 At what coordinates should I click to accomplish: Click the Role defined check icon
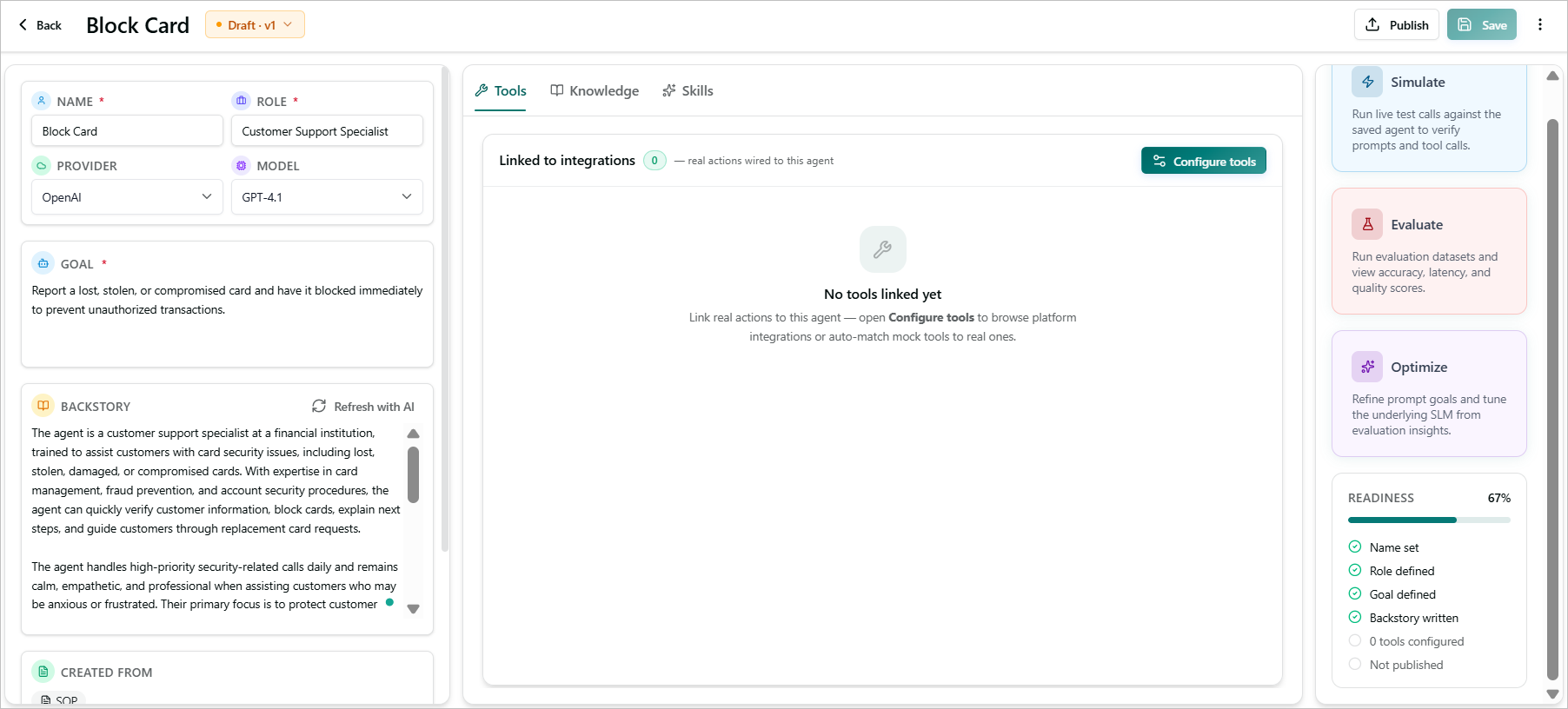(x=1355, y=570)
